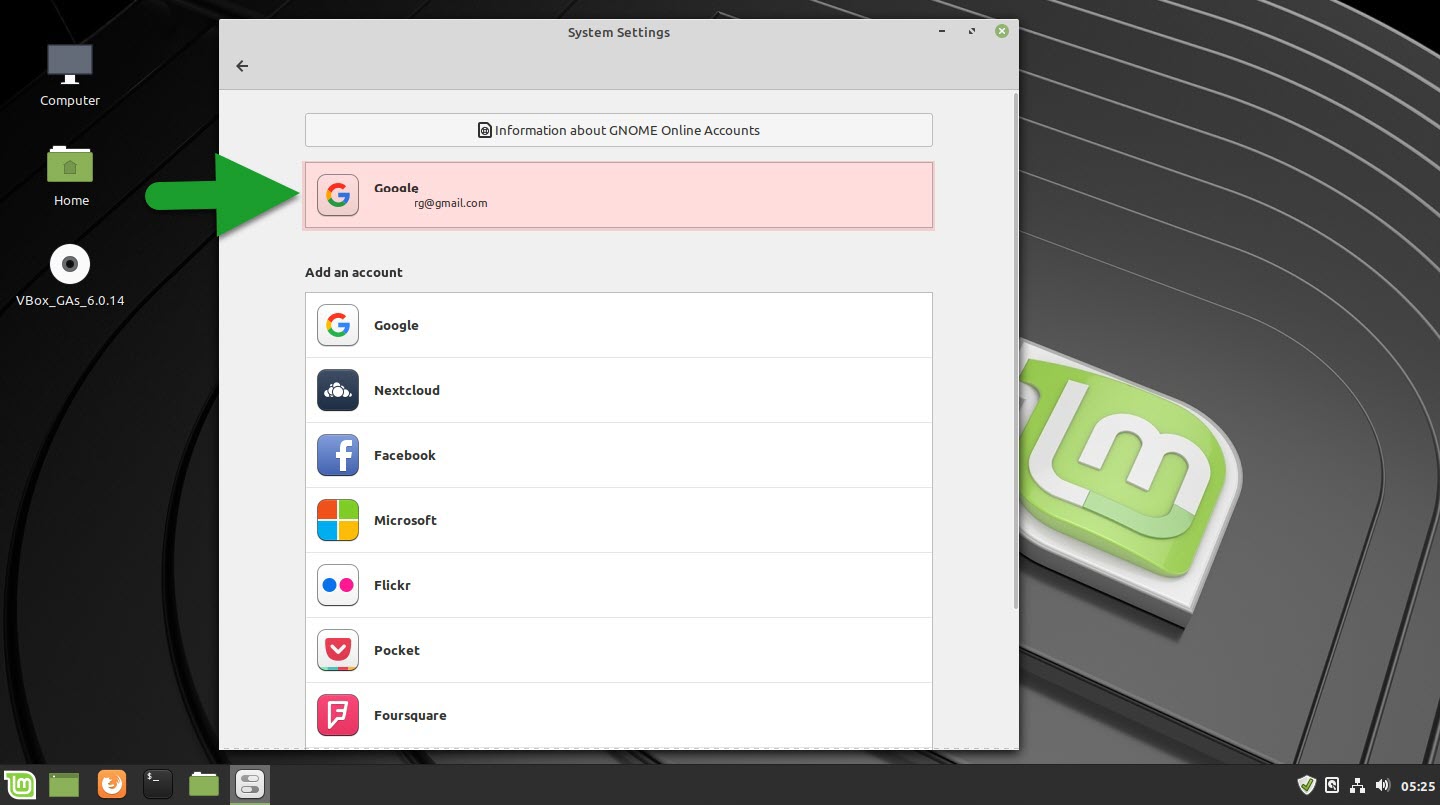This screenshot has height=805, width=1440.
Task: Add a Flickr account
Action: pyautogui.click(x=619, y=585)
